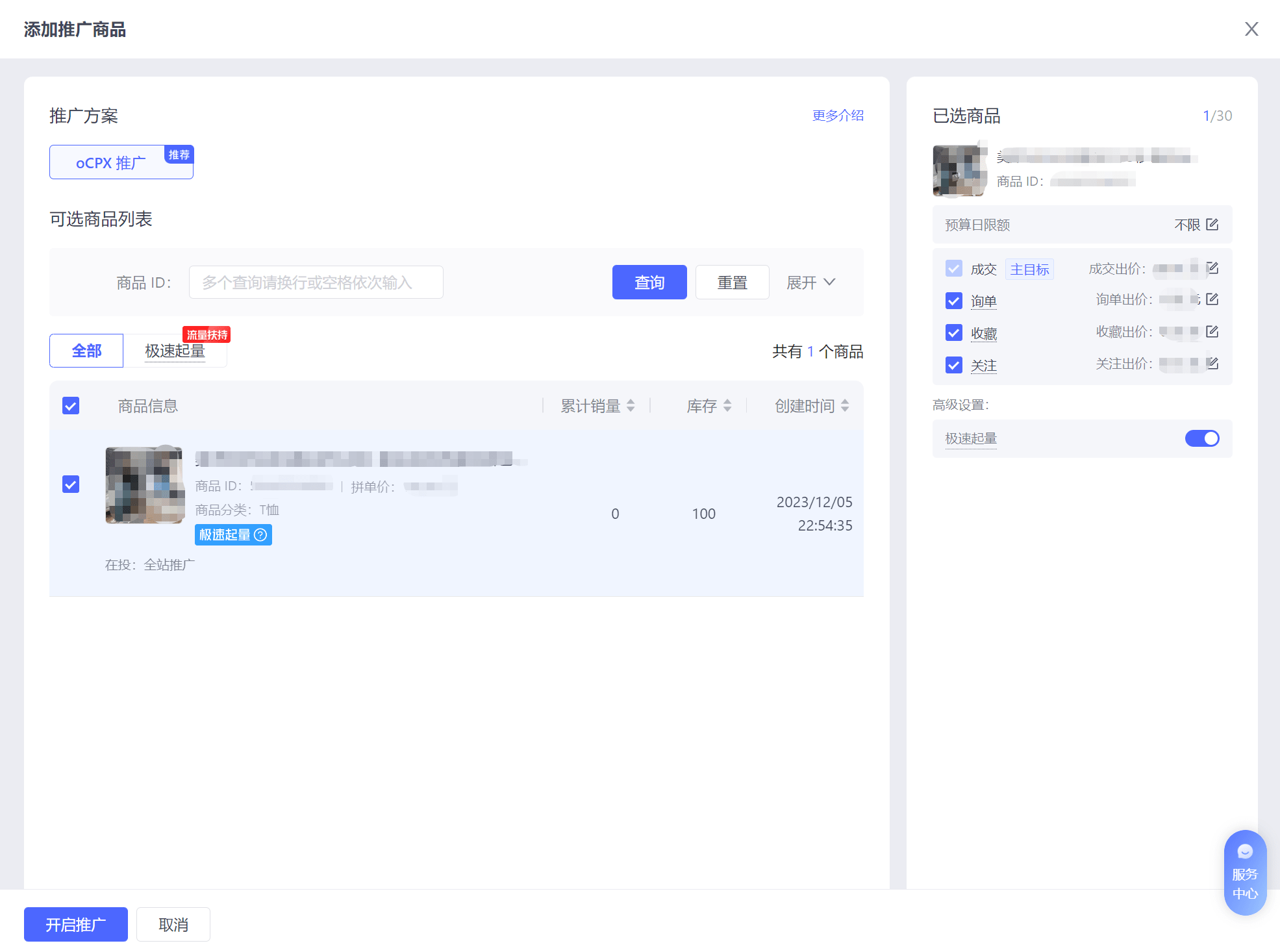Sort by 创建时间 column arrows

point(845,406)
